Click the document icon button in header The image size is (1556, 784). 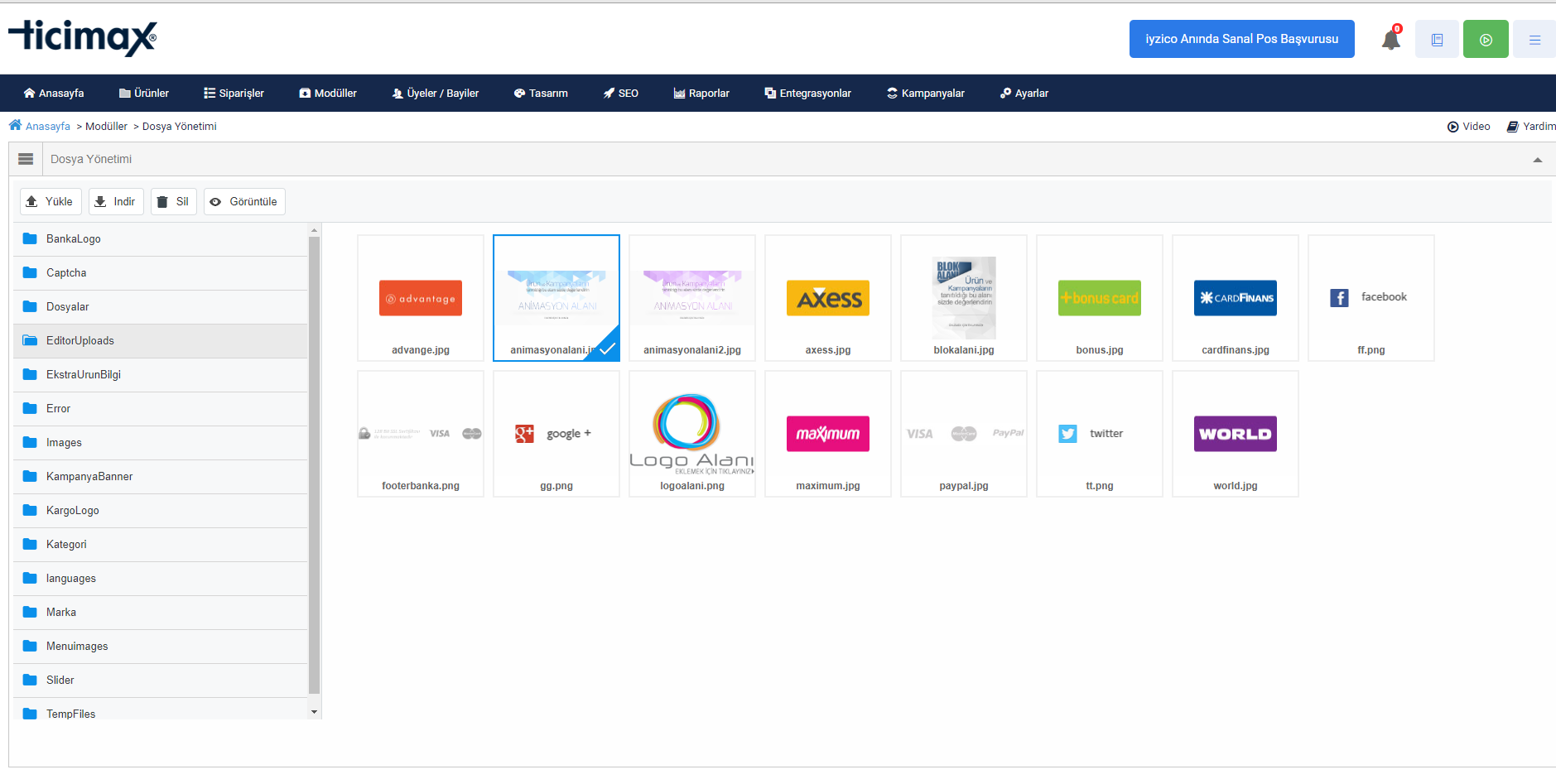pyautogui.click(x=1437, y=39)
